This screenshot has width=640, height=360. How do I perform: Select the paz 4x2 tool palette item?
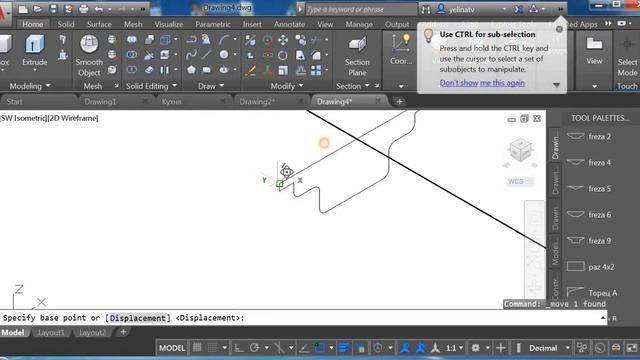(x=591, y=267)
